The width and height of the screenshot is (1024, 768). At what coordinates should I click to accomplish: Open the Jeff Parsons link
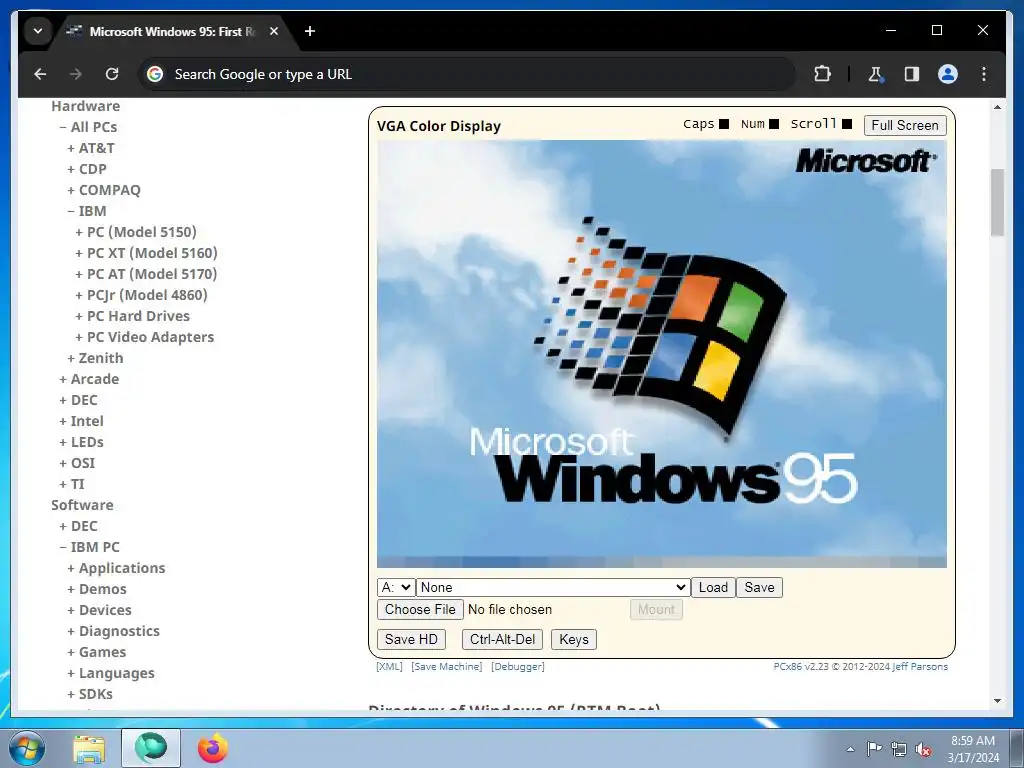coord(920,667)
